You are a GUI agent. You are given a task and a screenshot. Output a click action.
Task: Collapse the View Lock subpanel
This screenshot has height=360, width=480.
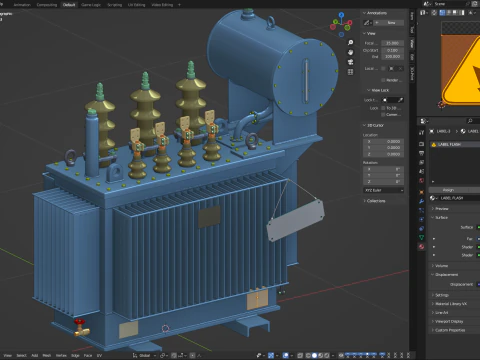coord(378,90)
